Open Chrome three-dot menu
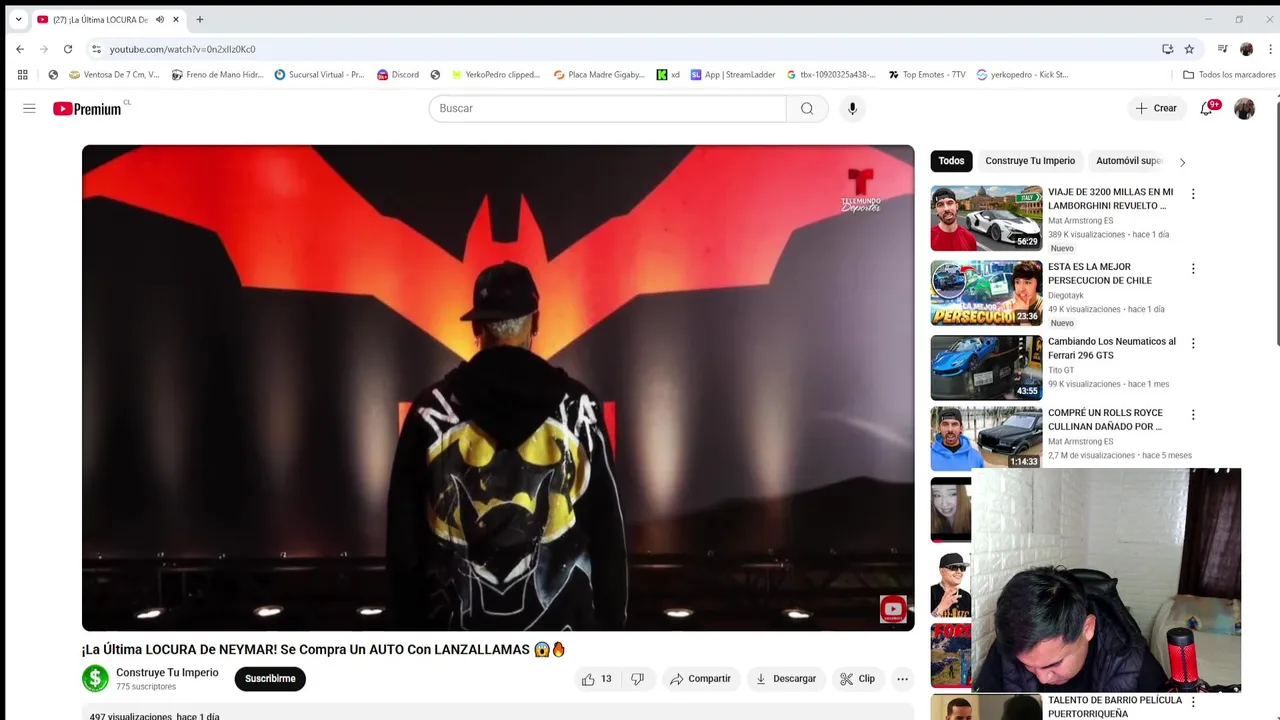The width and height of the screenshot is (1280, 720). click(1271, 49)
